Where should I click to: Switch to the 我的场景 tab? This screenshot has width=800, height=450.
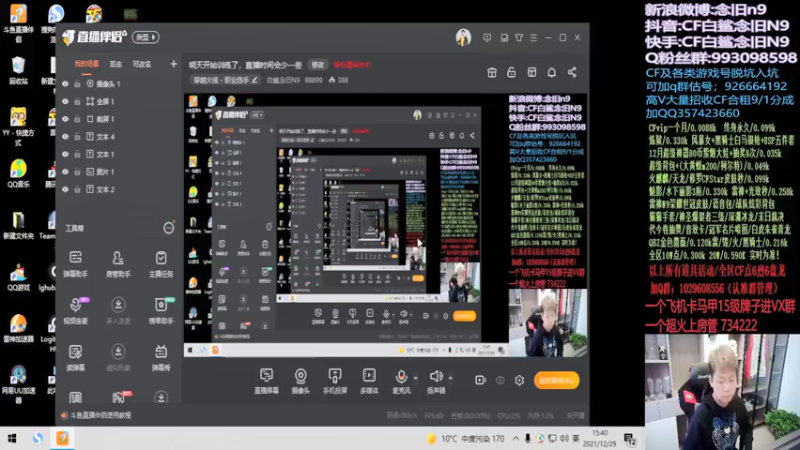coord(87,64)
